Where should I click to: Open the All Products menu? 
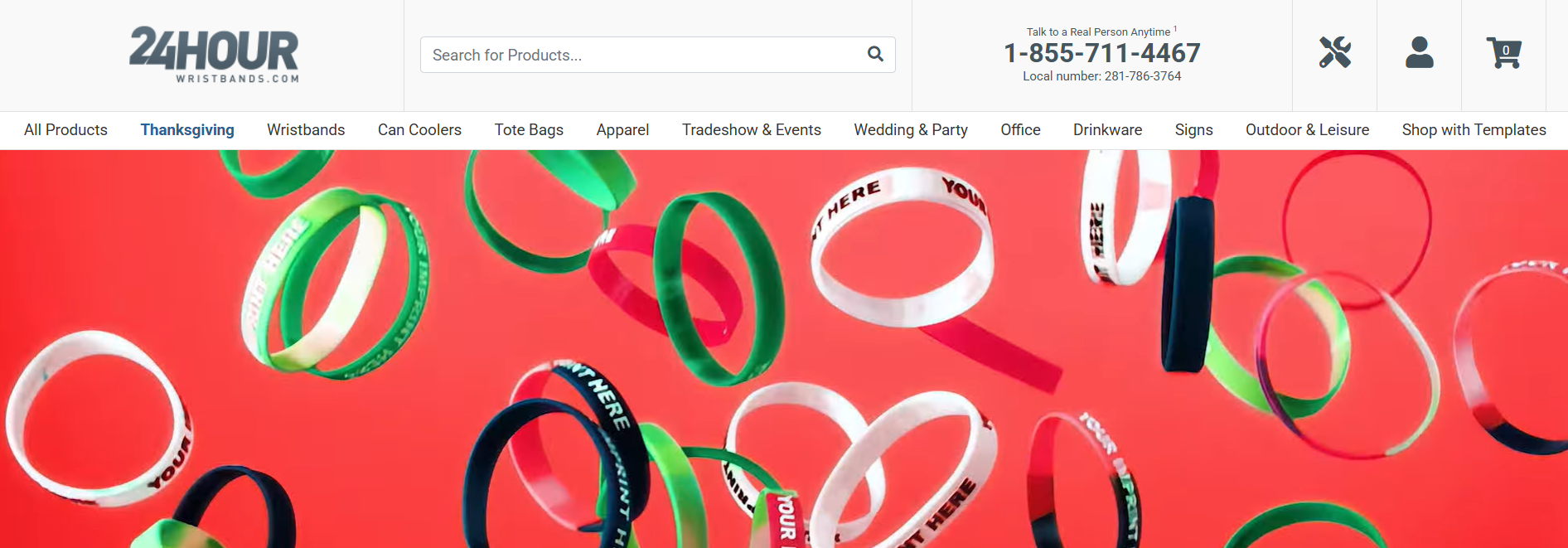coord(65,130)
